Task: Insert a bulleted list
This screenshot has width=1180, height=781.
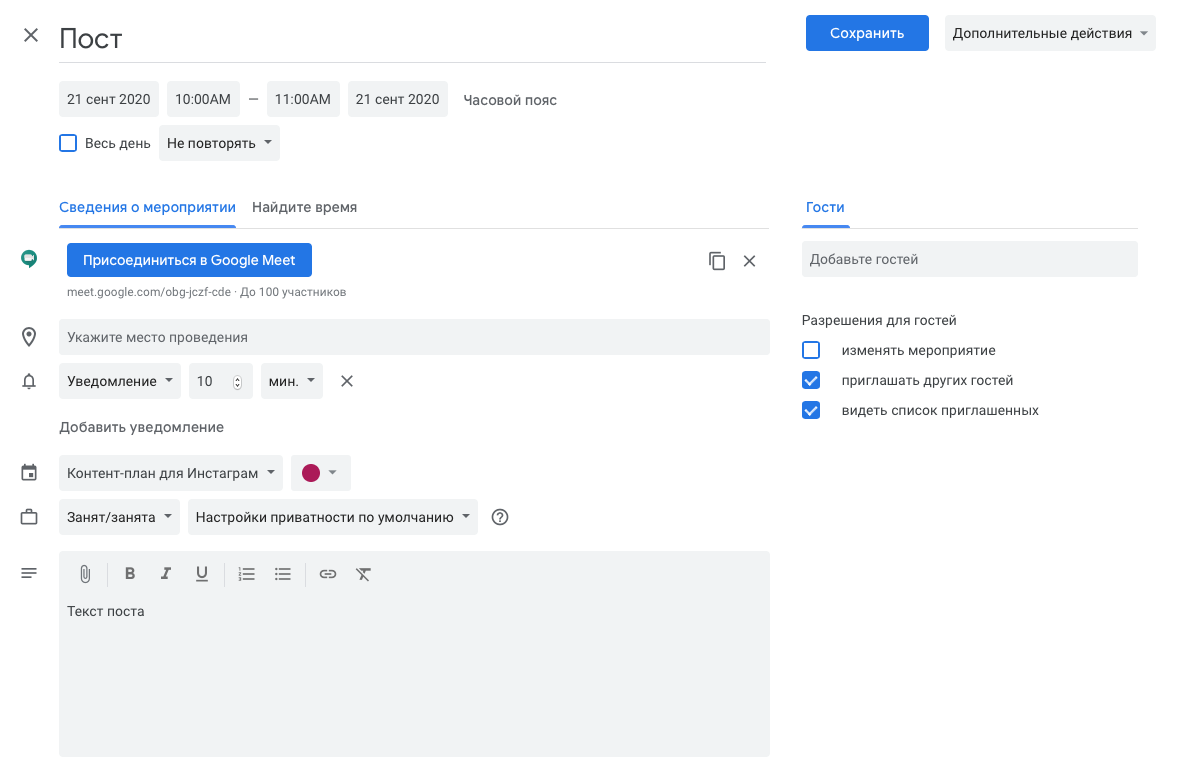Action: (x=283, y=574)
